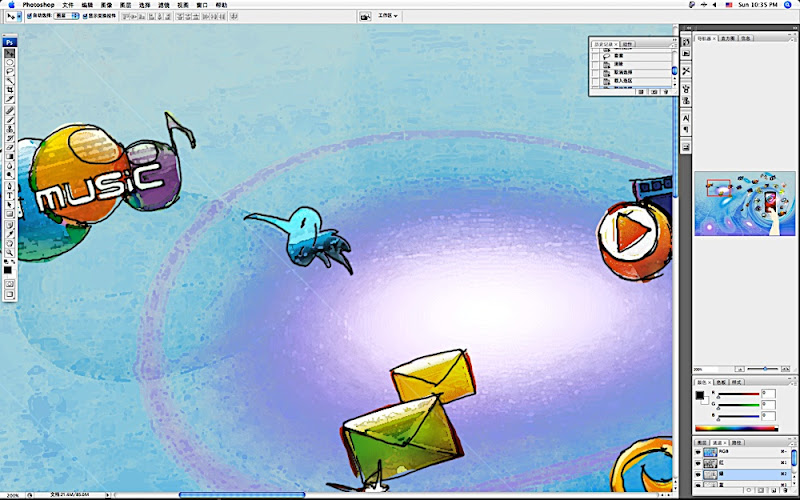
Task: Select the Eyedropper tool
Action: [10, 234]
